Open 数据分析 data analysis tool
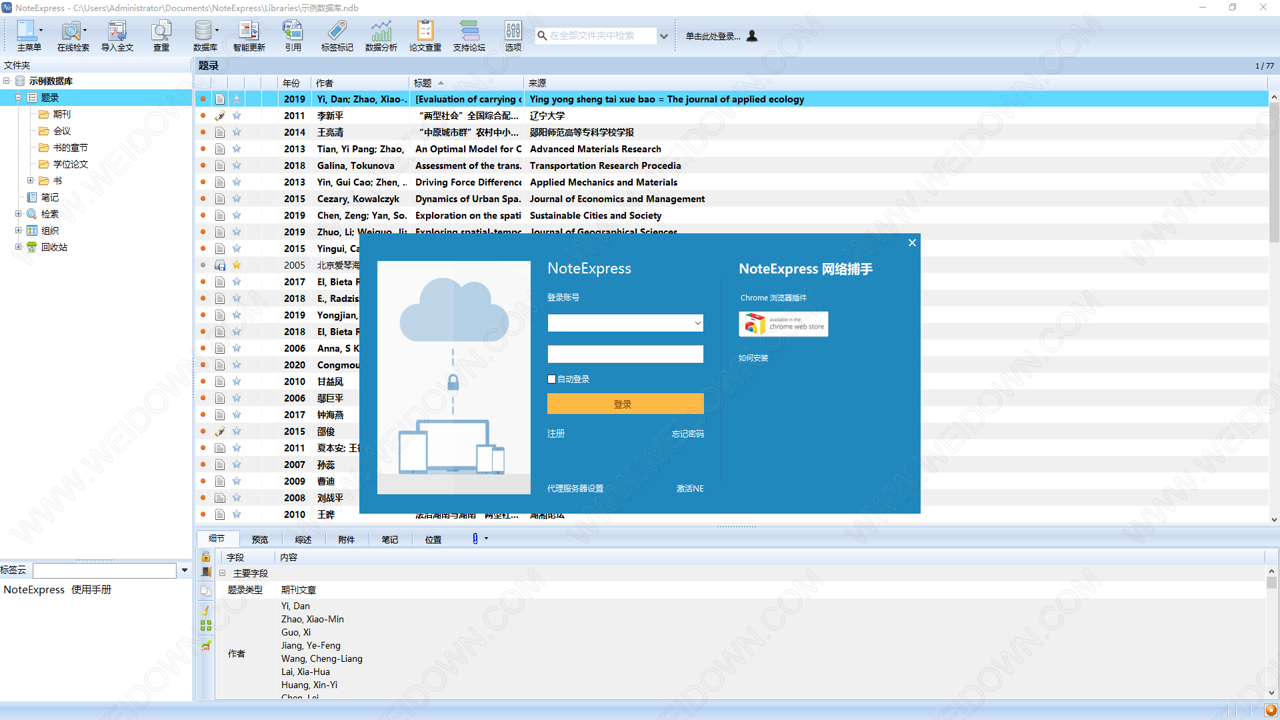The width and height of the screenshot is (1280, 720). (381, 35)
